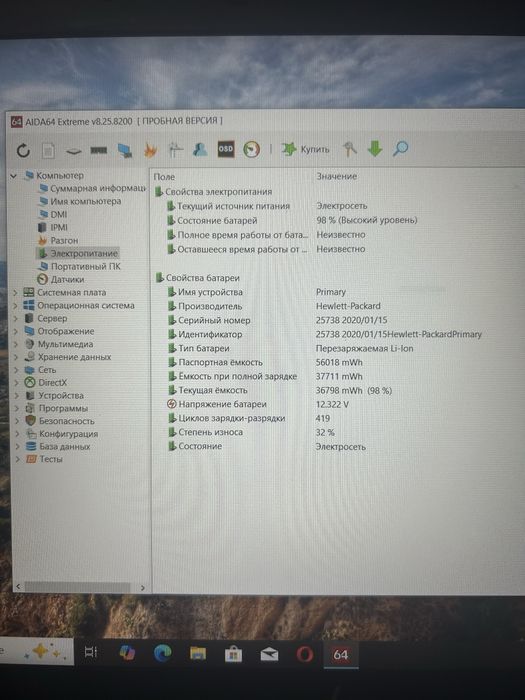This screenshot has height=700, width=525.
Task: Click the Значение column header
Action: [x=337, y=176]
